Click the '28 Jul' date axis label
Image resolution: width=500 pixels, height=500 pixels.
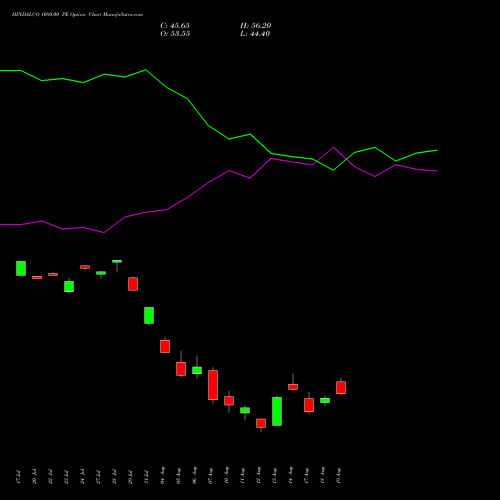click(x=114, y=477)
